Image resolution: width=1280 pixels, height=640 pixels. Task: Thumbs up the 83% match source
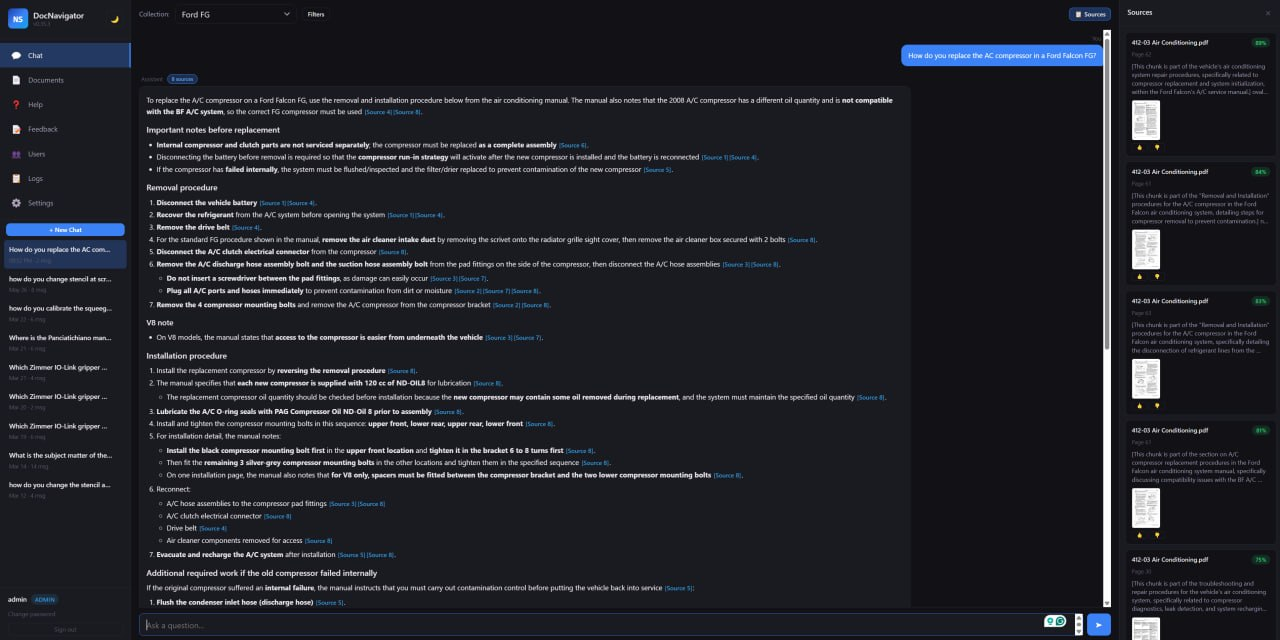[x=1139, y=406]
